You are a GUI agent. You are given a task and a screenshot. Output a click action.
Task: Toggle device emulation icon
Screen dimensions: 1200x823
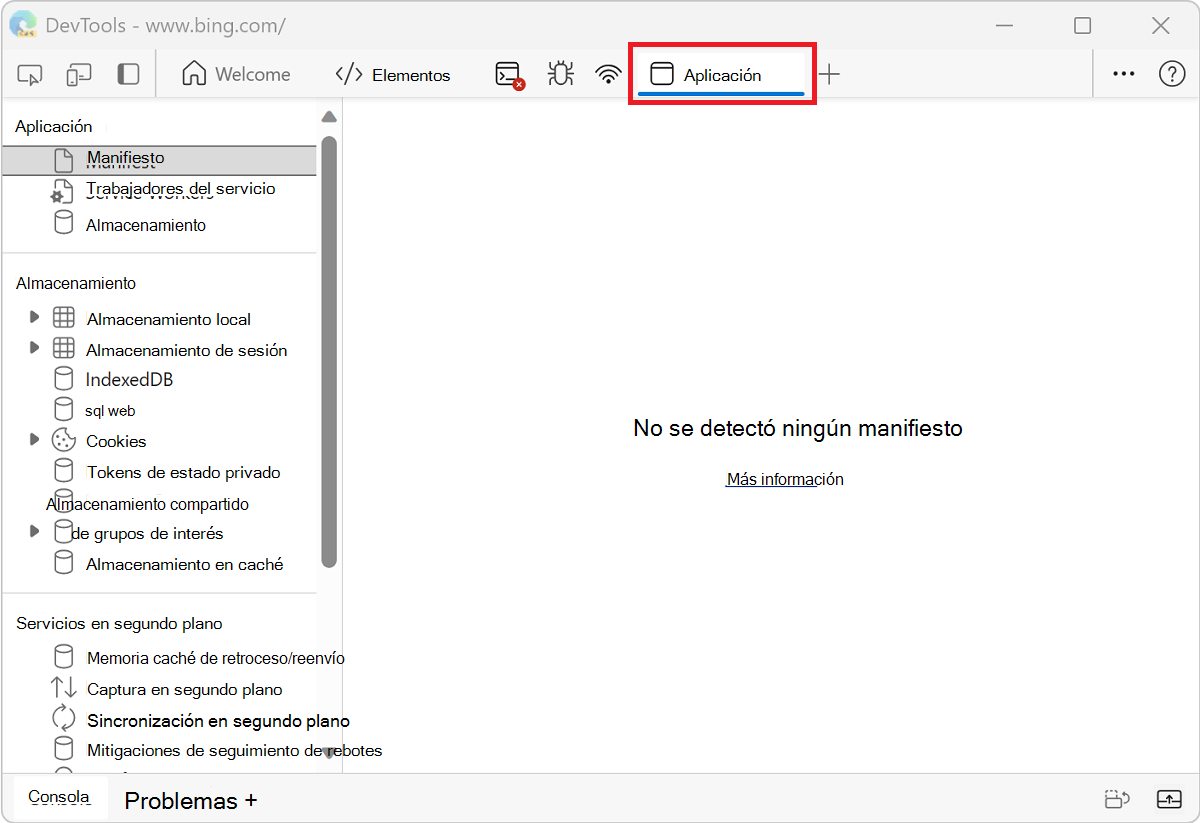(x=79, y=75)
